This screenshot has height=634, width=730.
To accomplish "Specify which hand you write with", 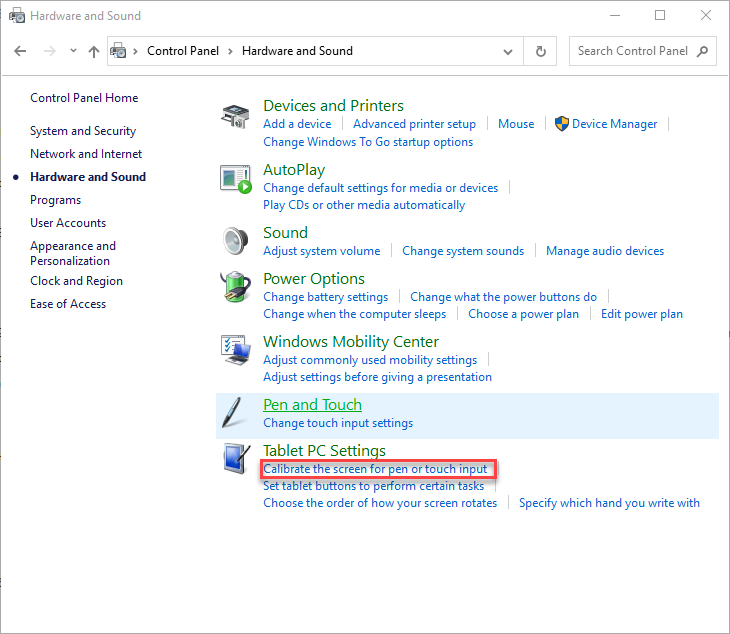I will (x=609, y=503).
